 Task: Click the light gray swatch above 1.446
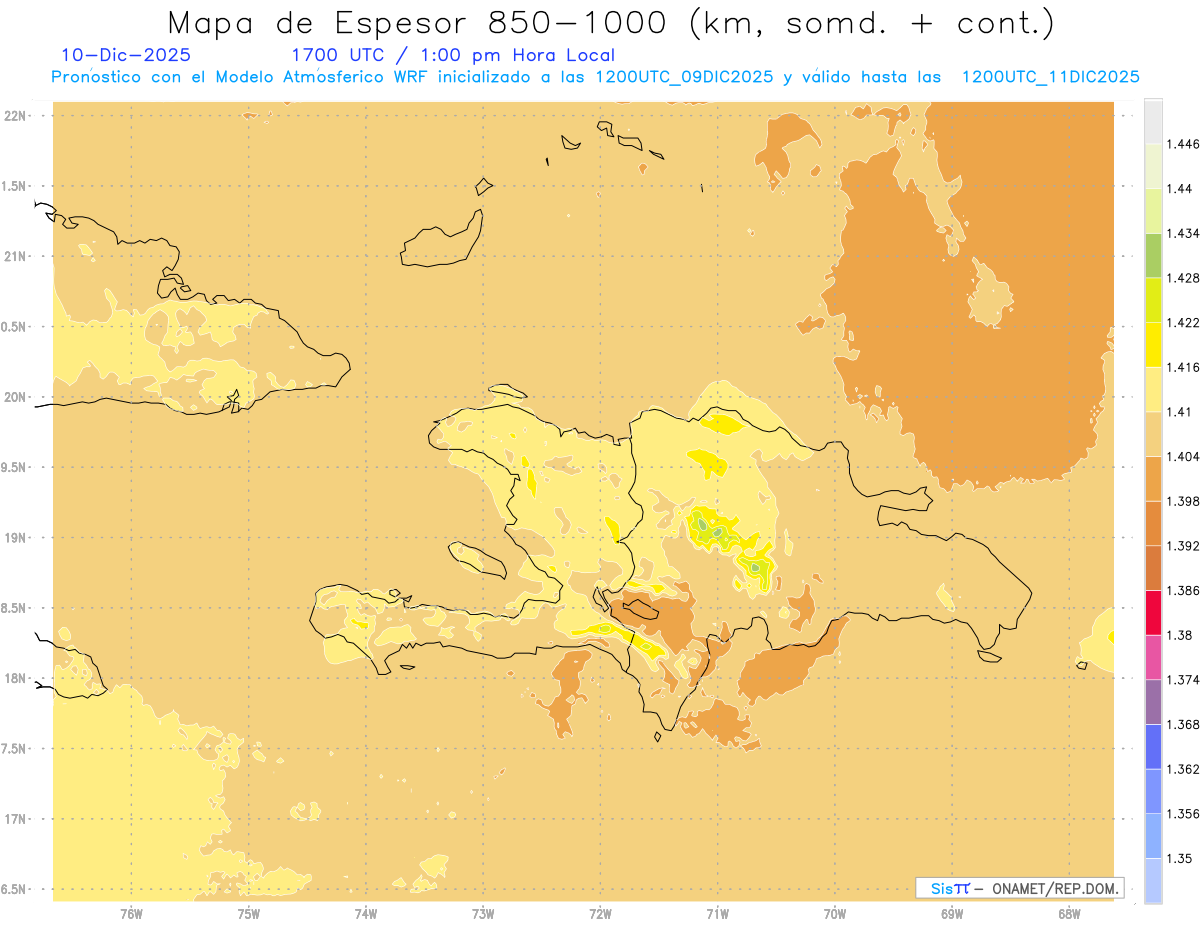point(1153,122)
